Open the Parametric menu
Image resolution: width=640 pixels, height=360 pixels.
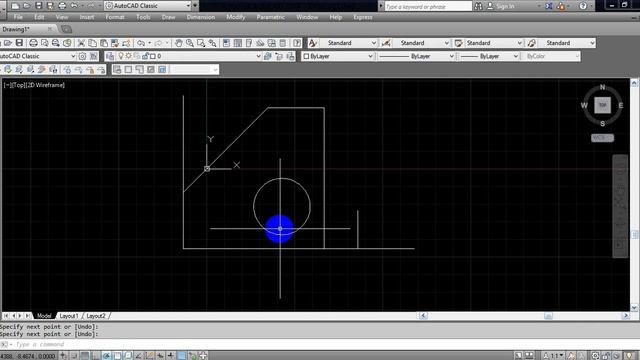click(270, 17)
